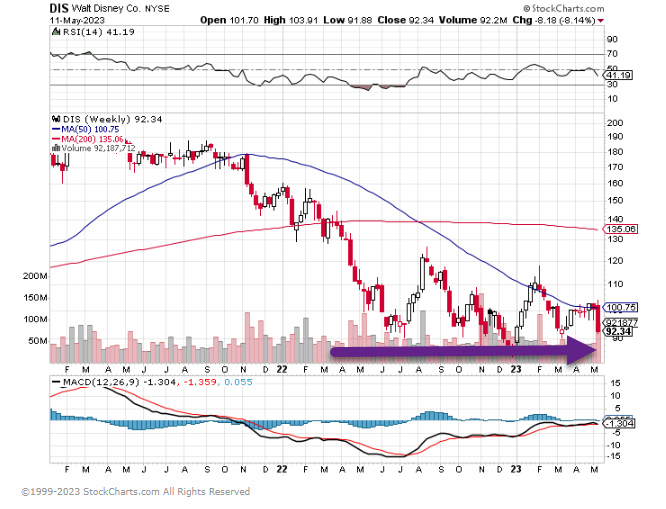The height and width of the screenshot is (509, 666).
Task: Click the -15 label on the MACD axis
Action: 614,456
